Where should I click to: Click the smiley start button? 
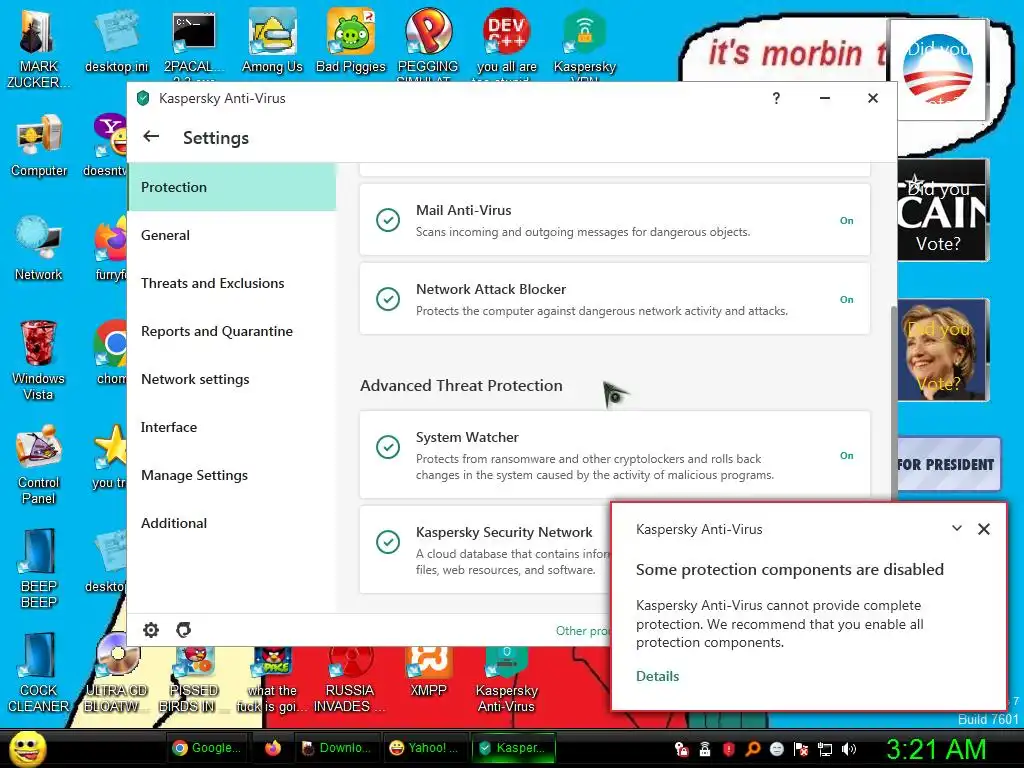tap(27, 748)
